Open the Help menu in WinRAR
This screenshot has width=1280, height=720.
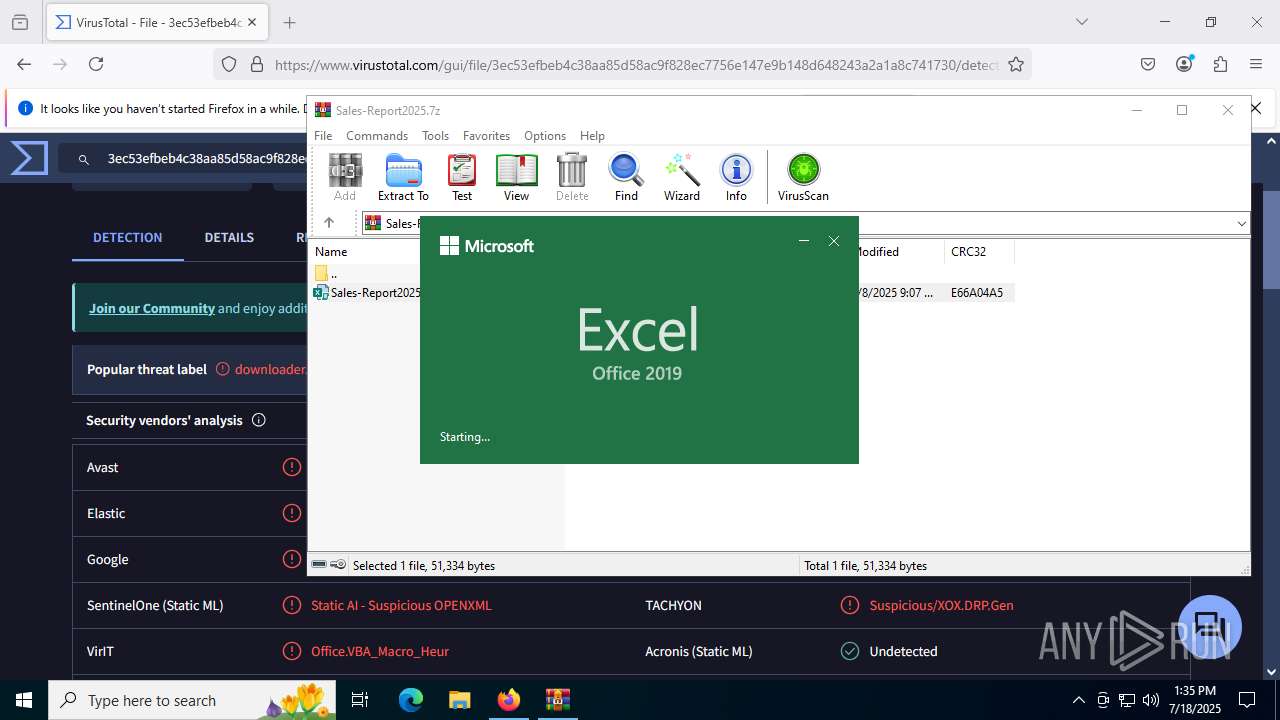[592, 136]
